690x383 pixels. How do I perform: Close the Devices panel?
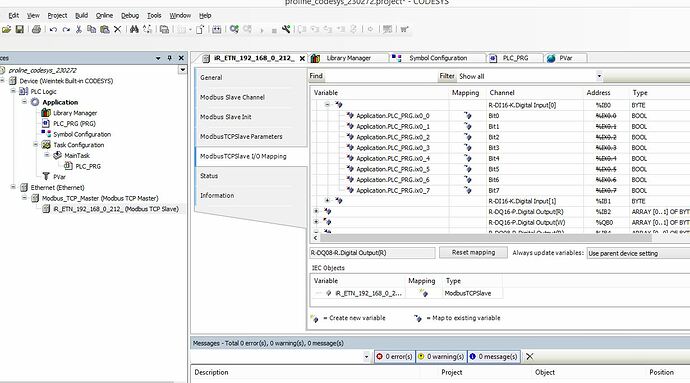point(181,58)
